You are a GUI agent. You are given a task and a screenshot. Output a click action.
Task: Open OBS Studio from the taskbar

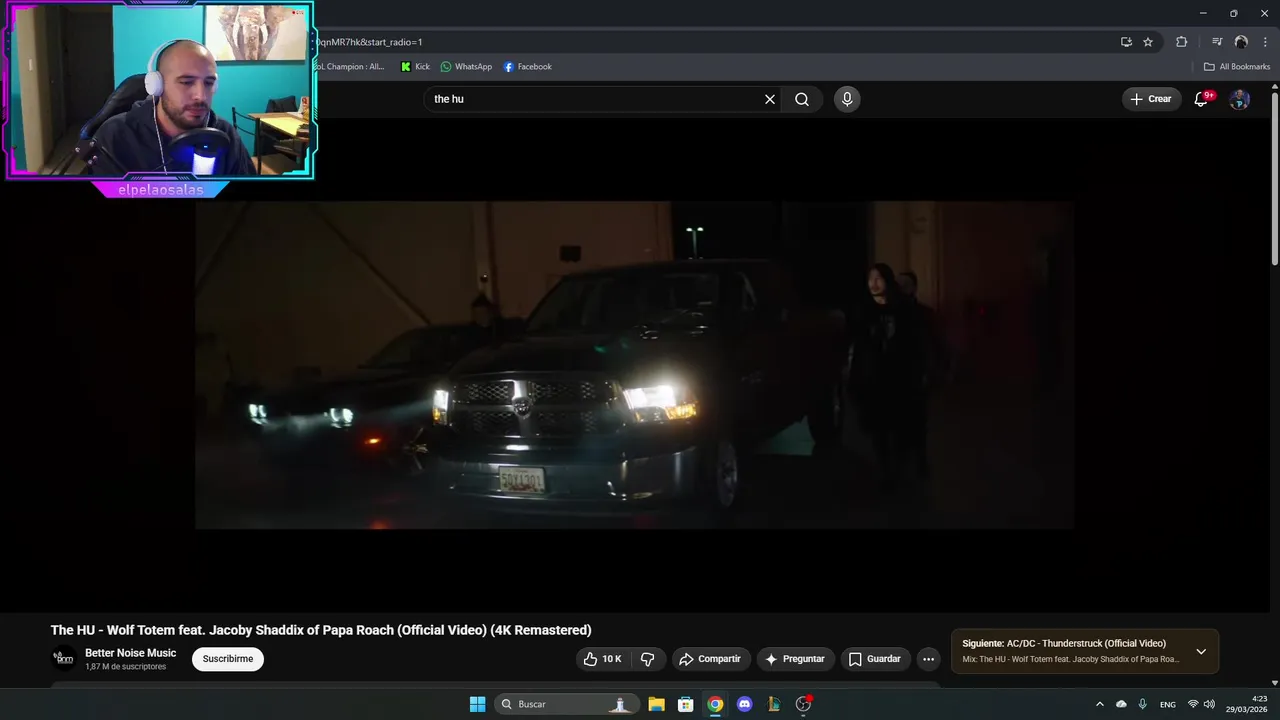[803, 704]
